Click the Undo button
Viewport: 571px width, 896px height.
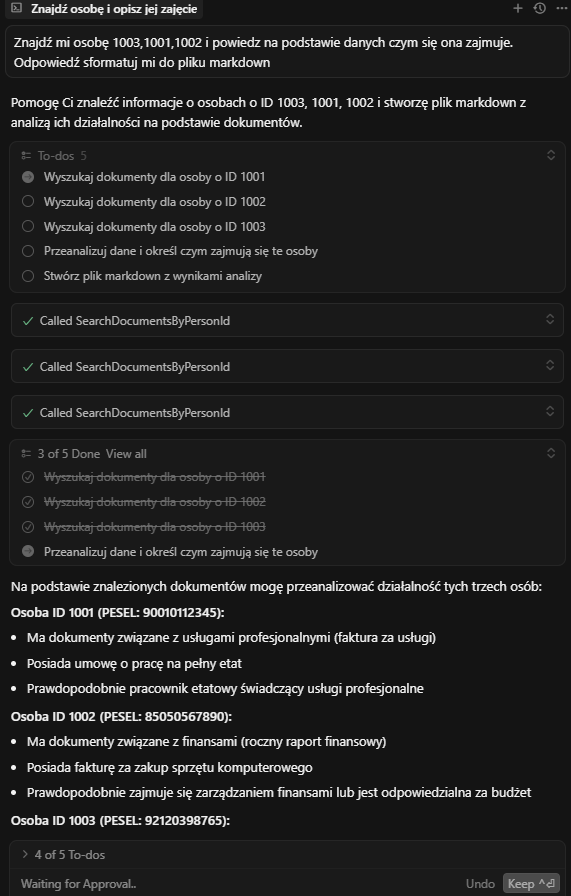[480, 883]
